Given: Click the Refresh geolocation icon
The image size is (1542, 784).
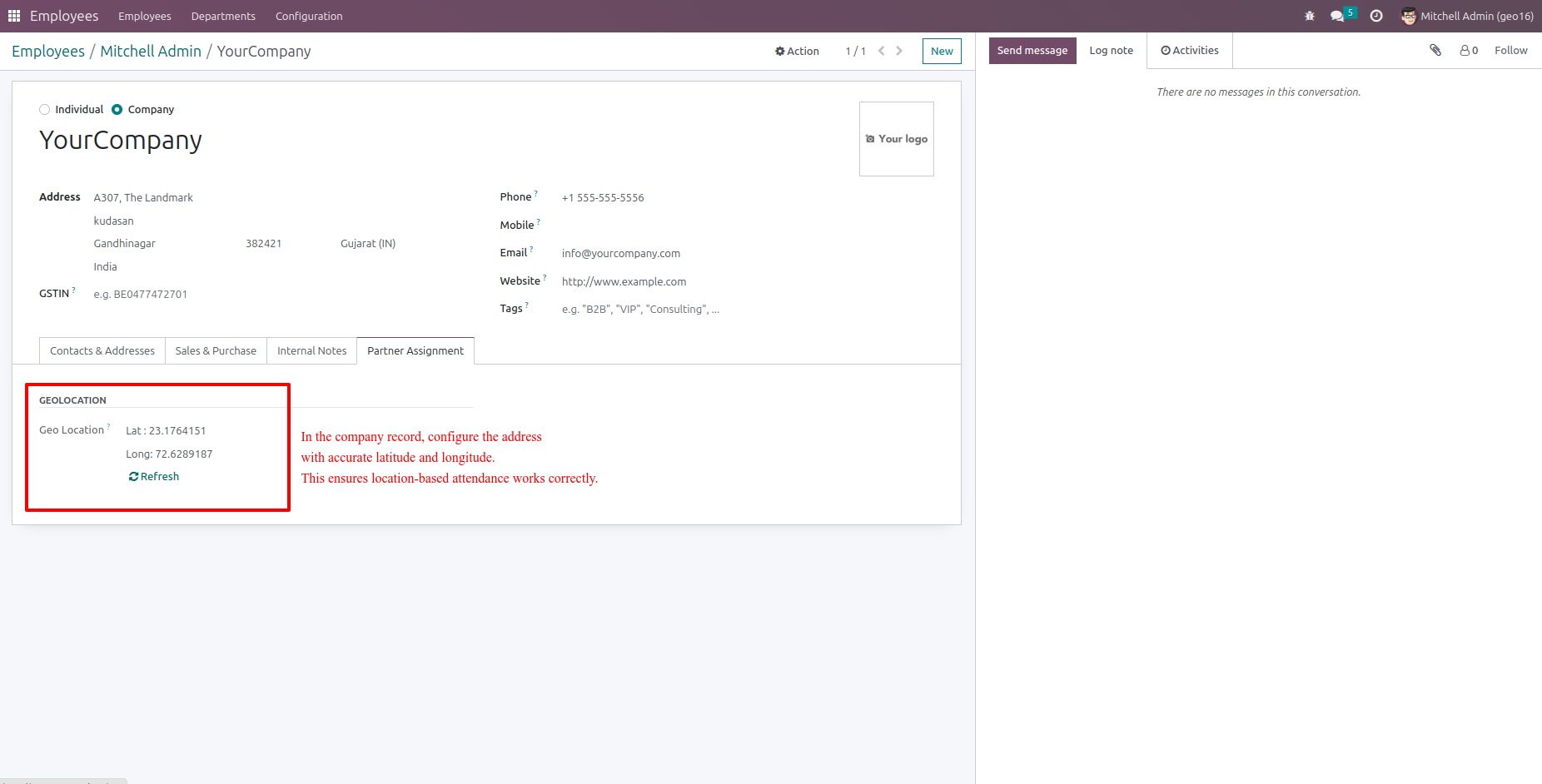Looking at the screenshot, I should [133, 477].
